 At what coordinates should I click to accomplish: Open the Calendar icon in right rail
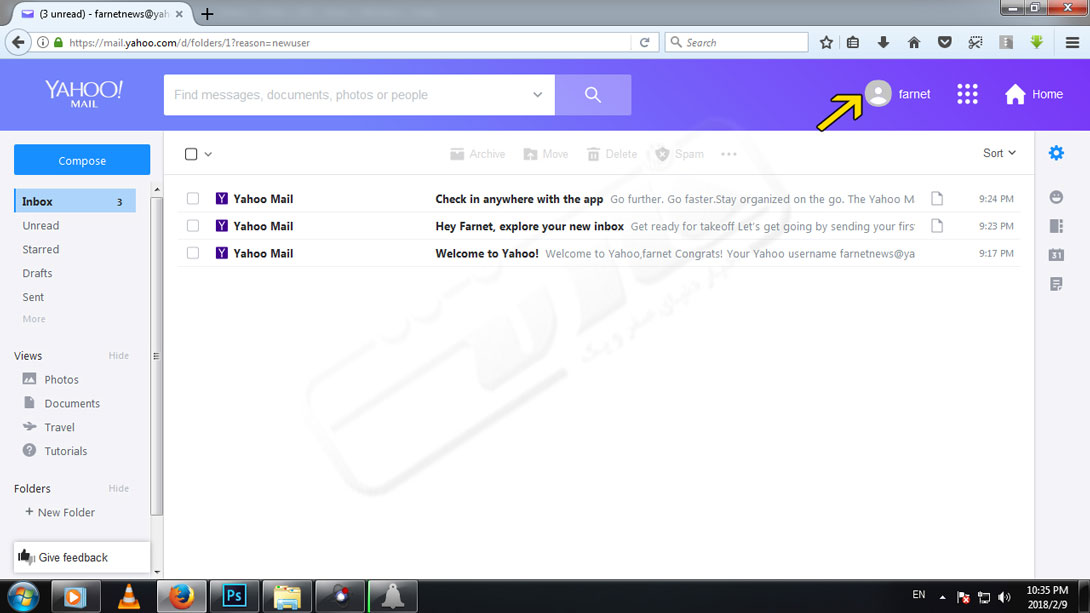point(1056,254)
